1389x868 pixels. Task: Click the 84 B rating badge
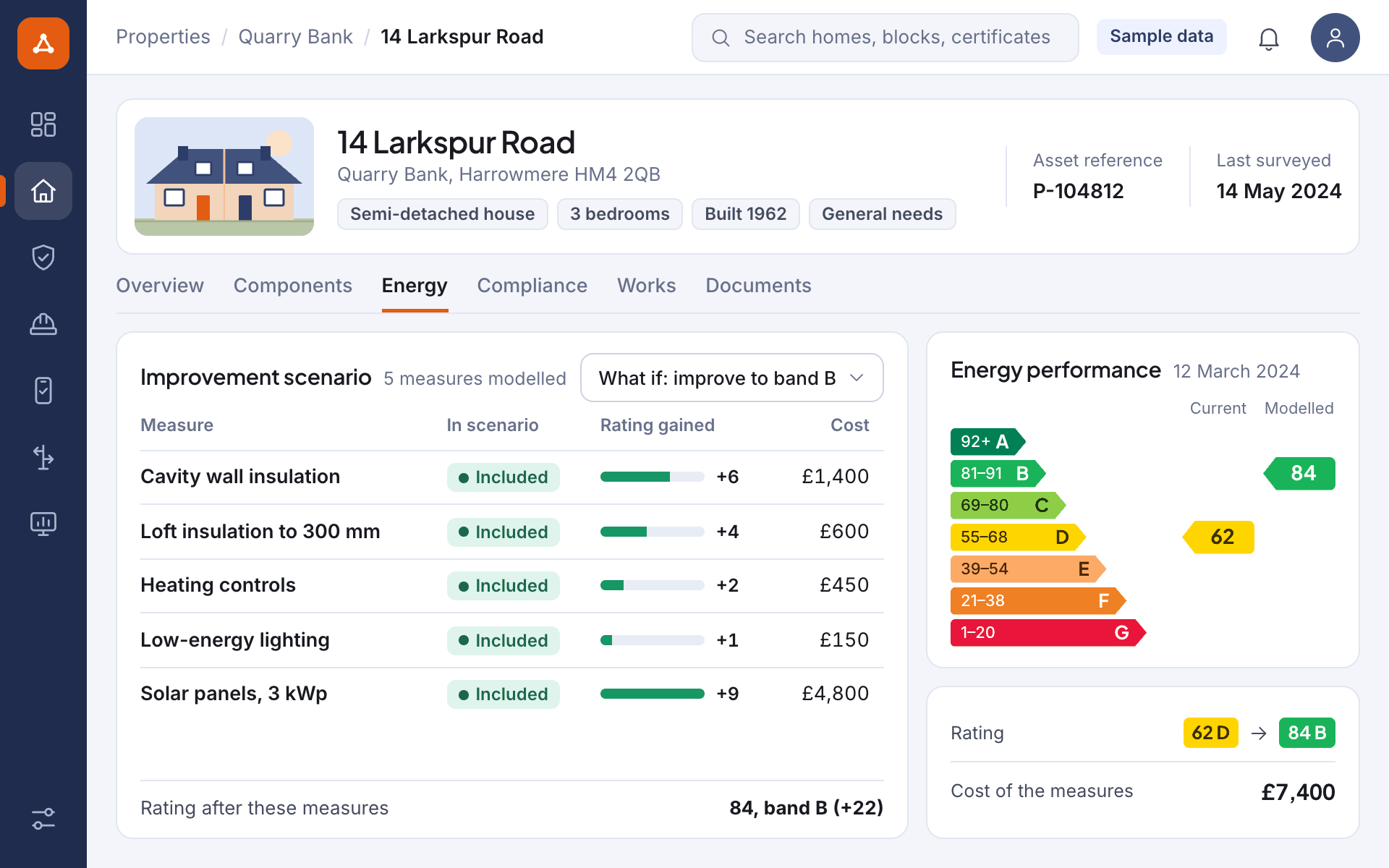click(1307, 733)
